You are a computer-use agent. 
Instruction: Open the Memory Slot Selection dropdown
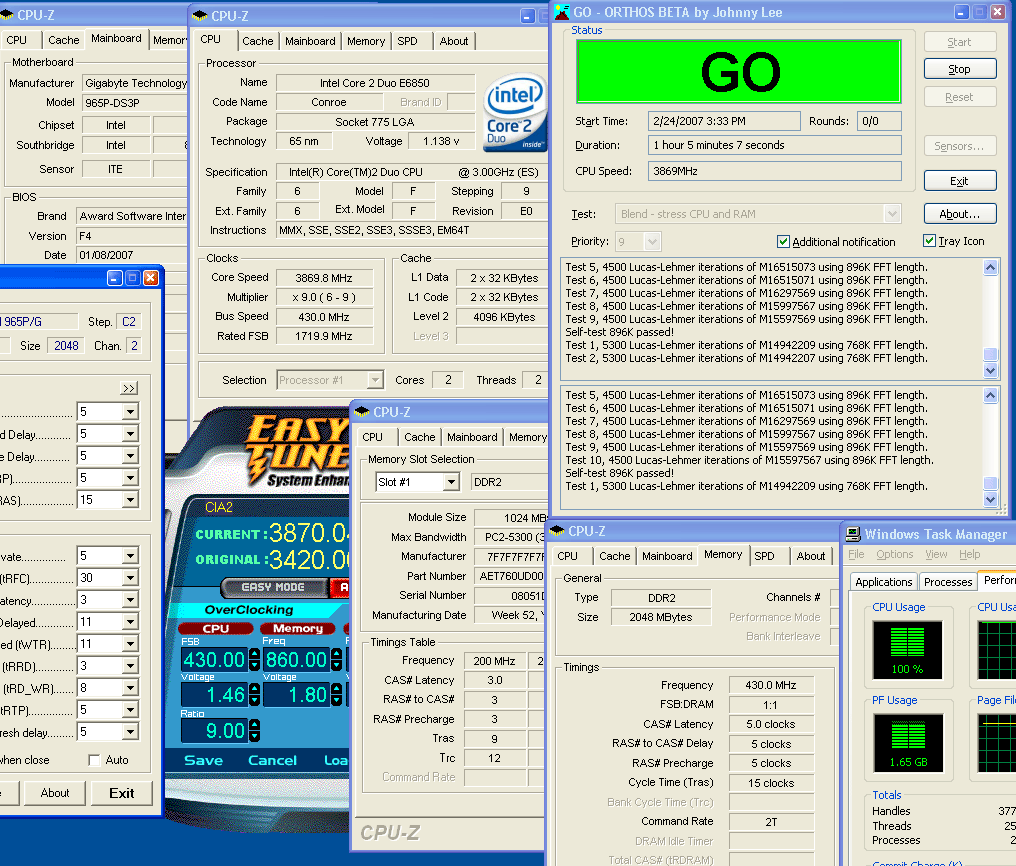click(451, 482)
